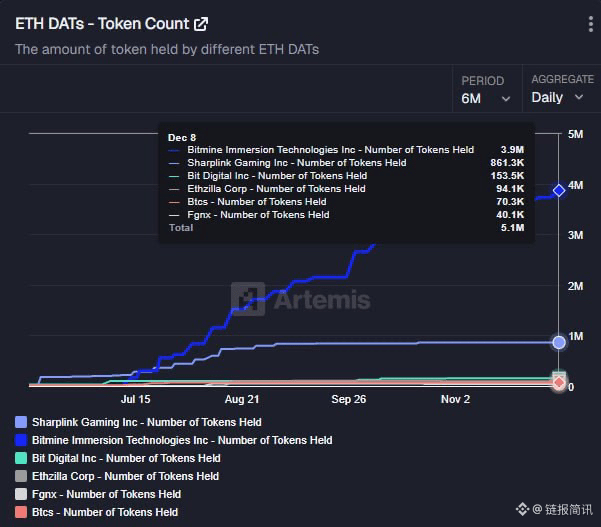The width and height of the screenshot is (601, 527).
Task: Click the Sharplink circle data point marker
Action: [x=559, y=342]
